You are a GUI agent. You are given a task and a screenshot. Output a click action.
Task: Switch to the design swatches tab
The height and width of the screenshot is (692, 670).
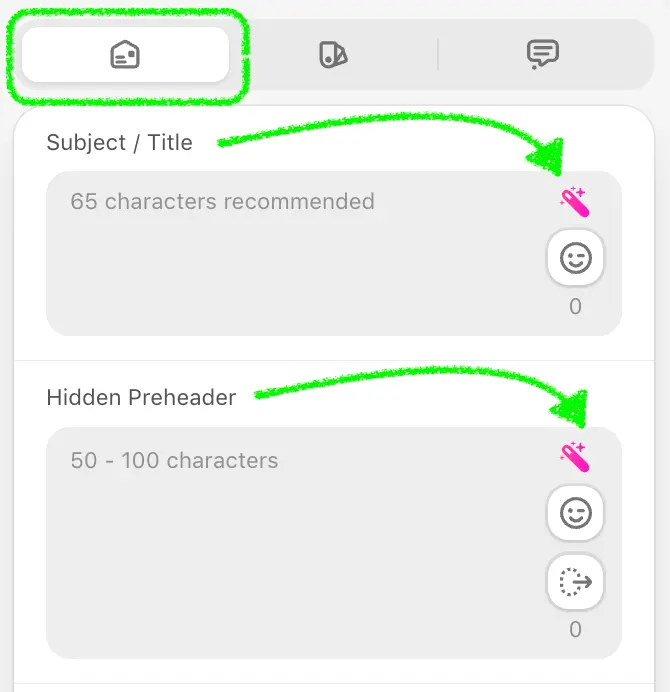pos(333,55)
